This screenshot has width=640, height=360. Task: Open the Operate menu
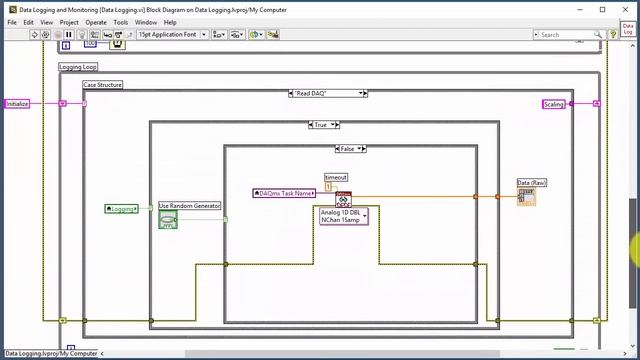(x=96, y=22)
